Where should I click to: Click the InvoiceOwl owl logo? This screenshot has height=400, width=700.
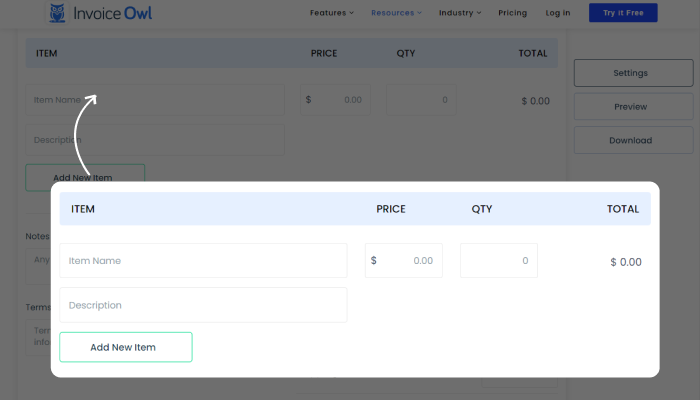(x=59, y=13)
